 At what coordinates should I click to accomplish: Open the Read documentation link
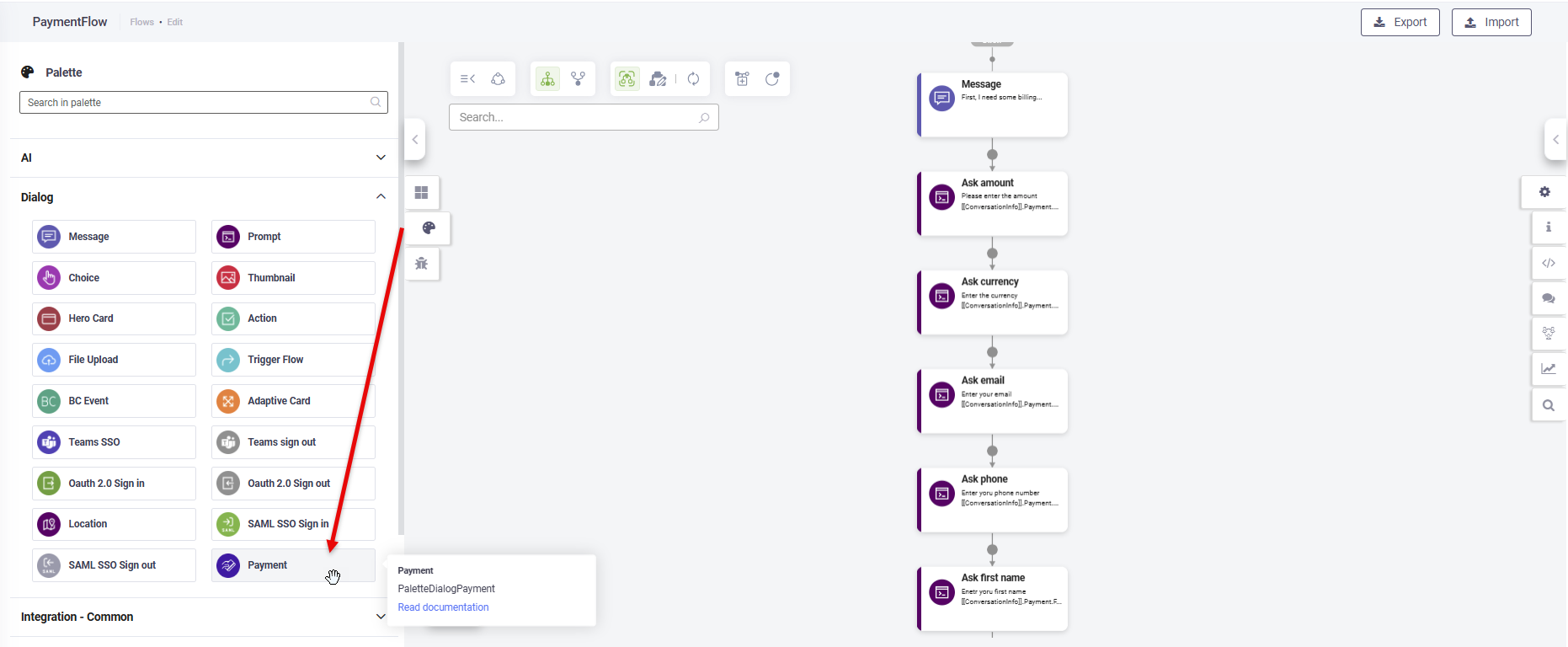coord(443,607)
